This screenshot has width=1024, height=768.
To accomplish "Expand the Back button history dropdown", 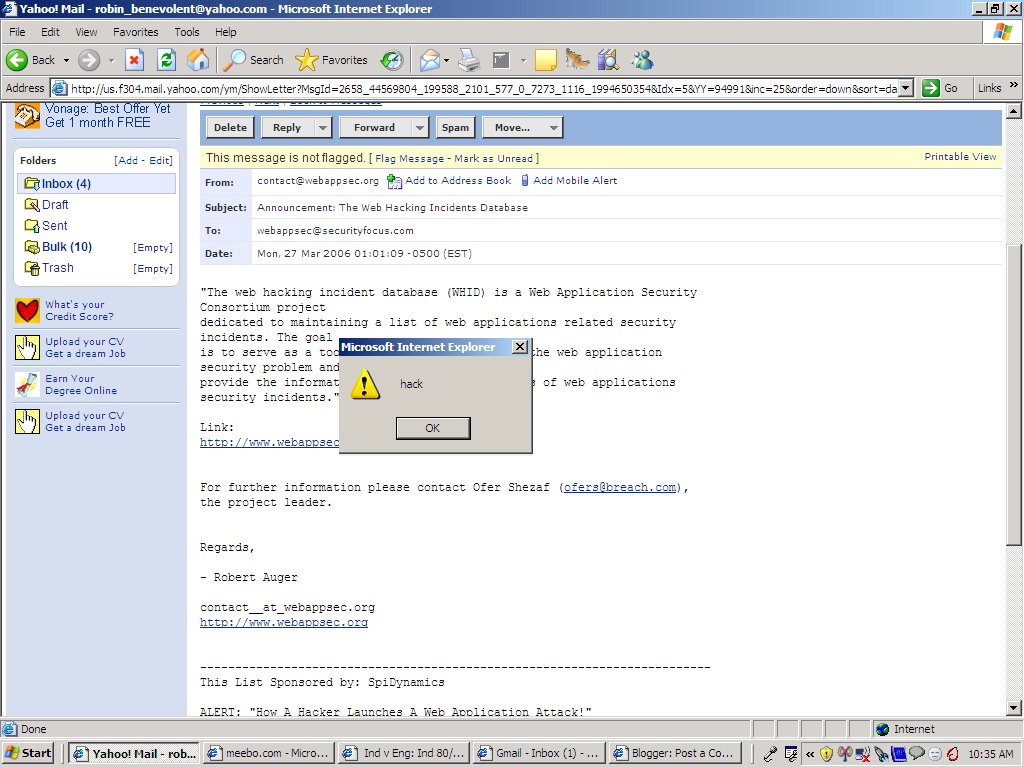I will tap(66, 60).
